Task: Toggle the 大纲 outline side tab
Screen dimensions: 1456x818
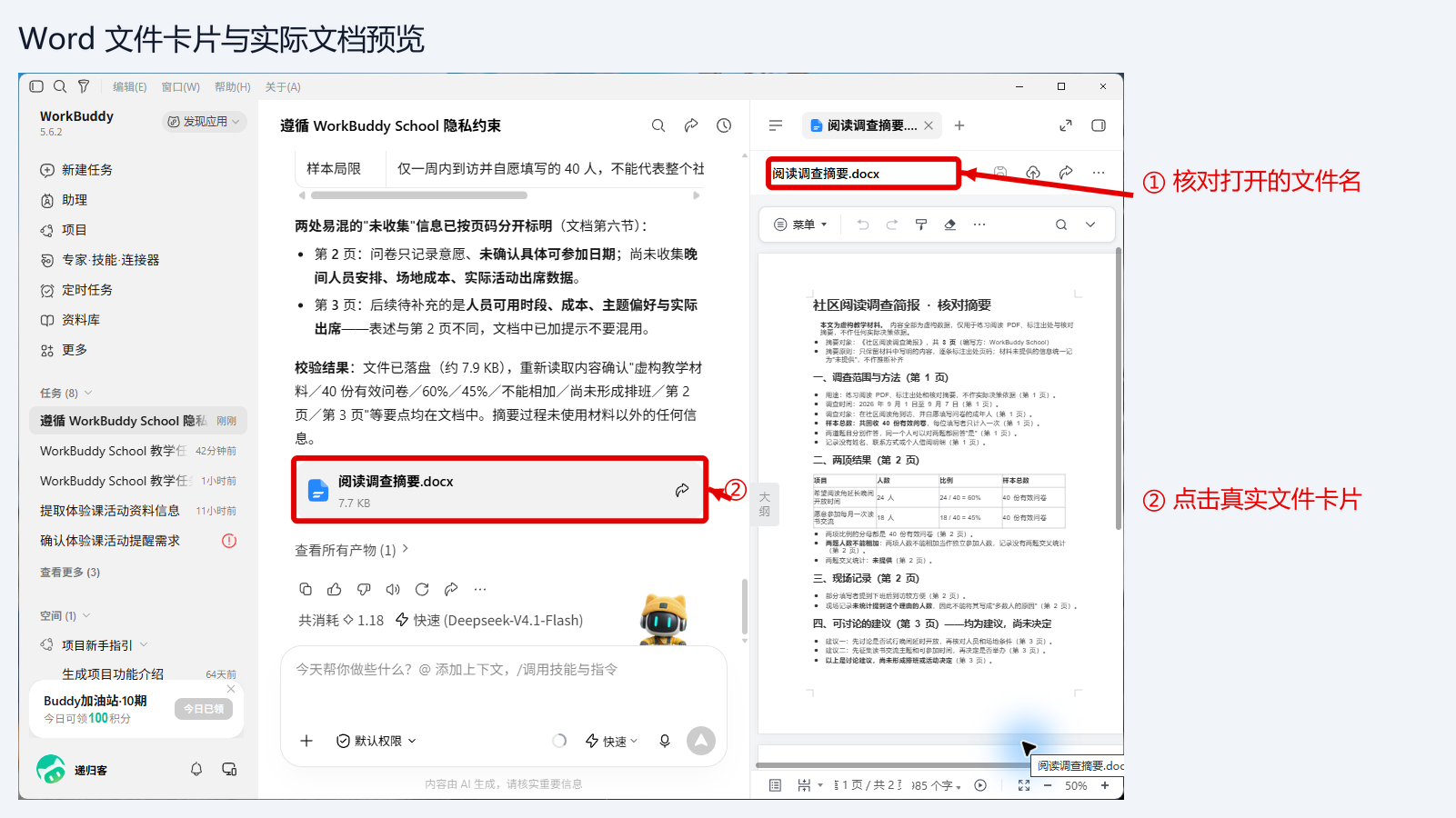Action: click(x=765, y=504)
